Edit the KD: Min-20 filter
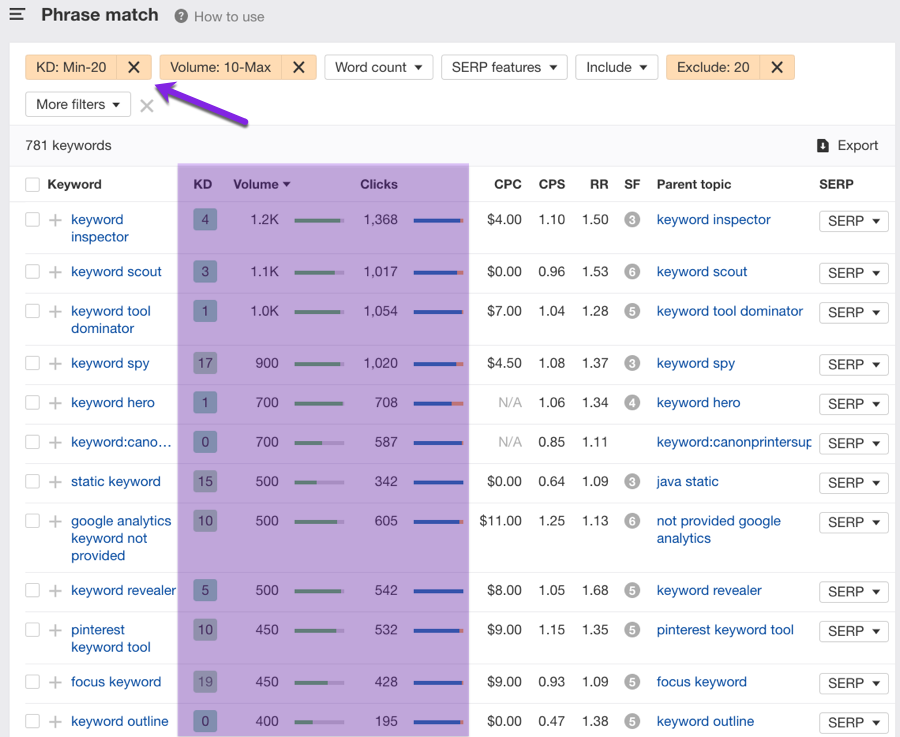This screenshot has width=900, height=737. pos(71,67)
